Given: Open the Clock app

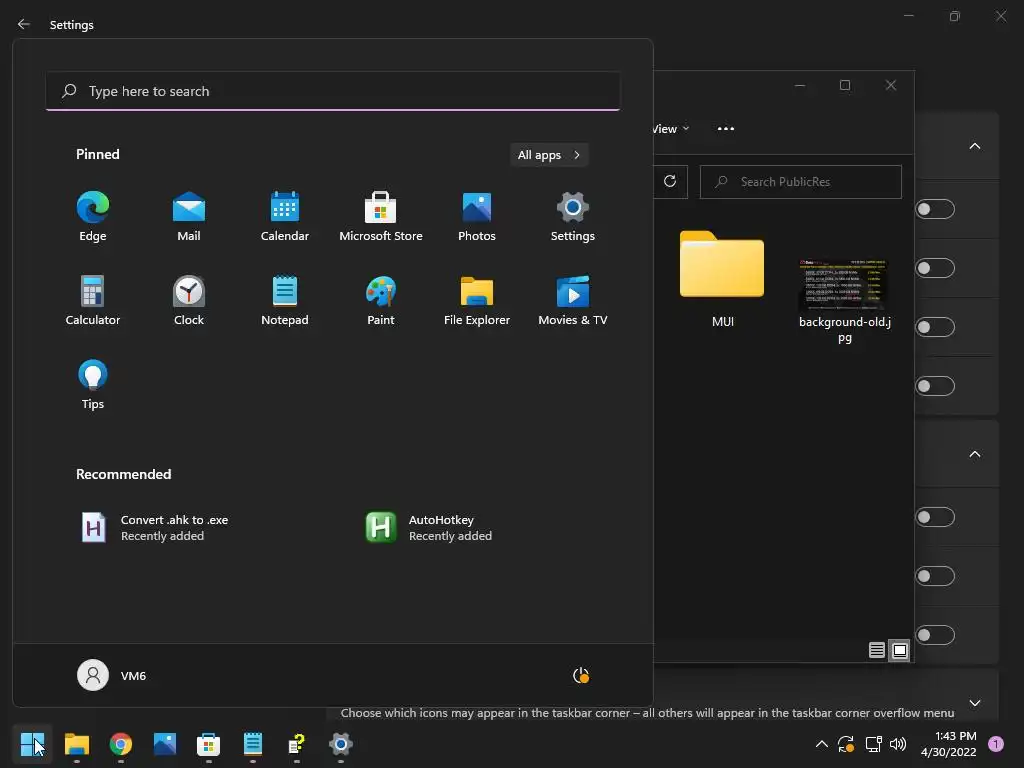Looking at the screenshot, I should [189, 301].
